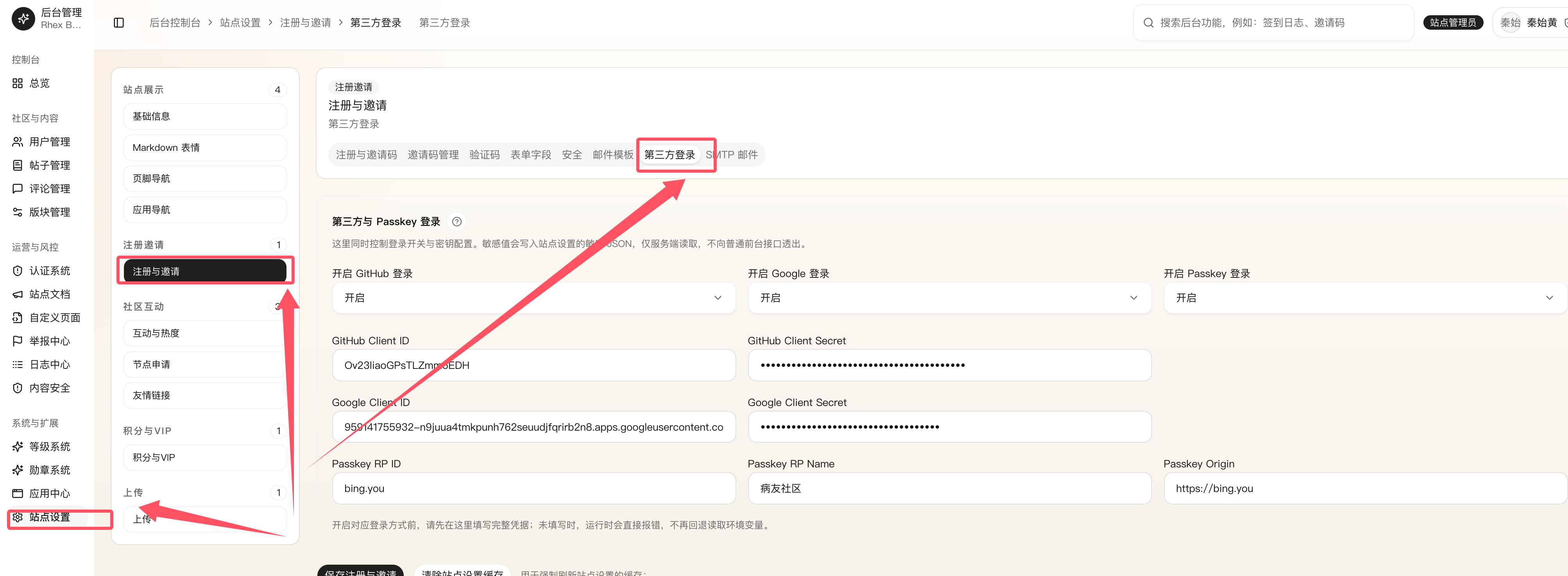Open 页脚导航 settings item
The image size is (1568, 576).
point(204,179)
